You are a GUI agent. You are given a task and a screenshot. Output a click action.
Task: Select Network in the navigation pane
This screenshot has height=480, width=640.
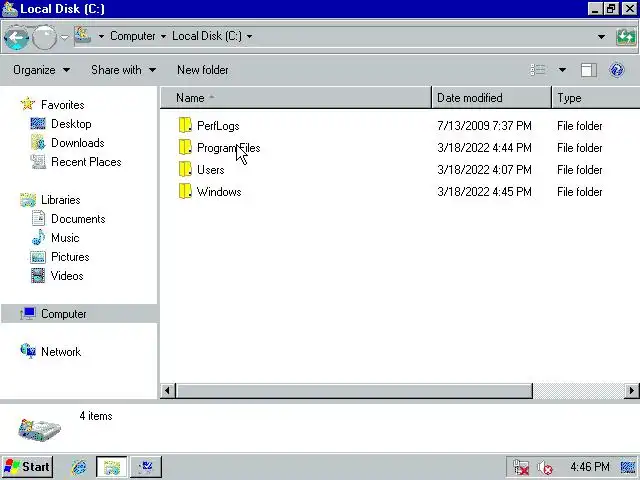[x=61, y=352]
